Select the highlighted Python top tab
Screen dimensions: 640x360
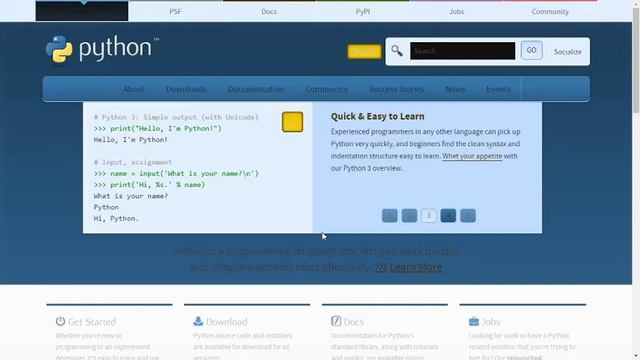point(82,11)
